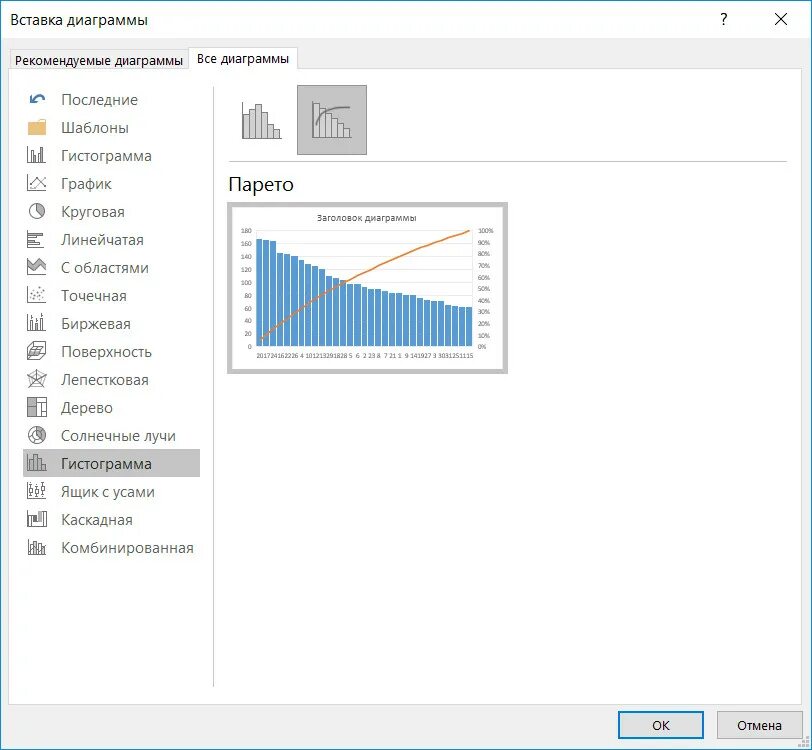
Task: Select the Ящик с усами icon
Action: (x=37, y=491)
